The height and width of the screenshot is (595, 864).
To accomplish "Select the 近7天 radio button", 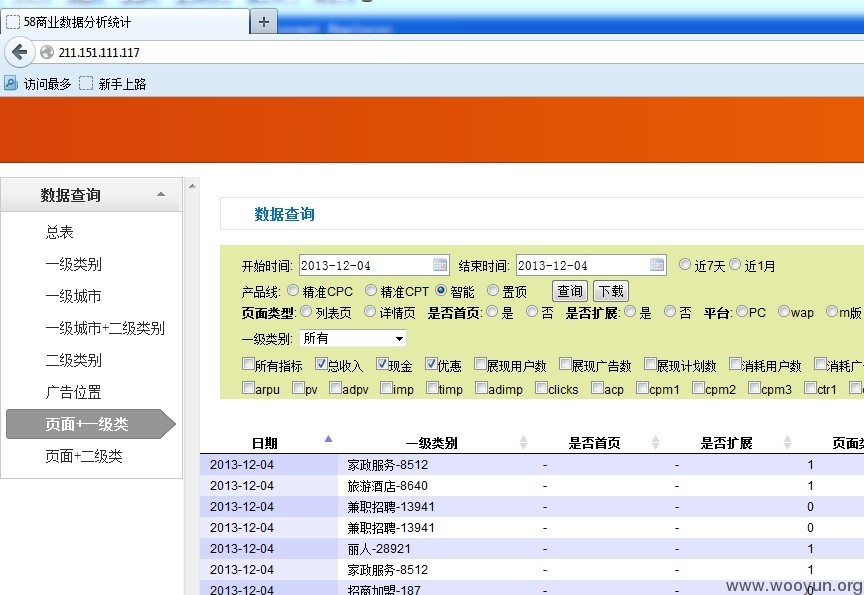I will click(x=684, y=264).
